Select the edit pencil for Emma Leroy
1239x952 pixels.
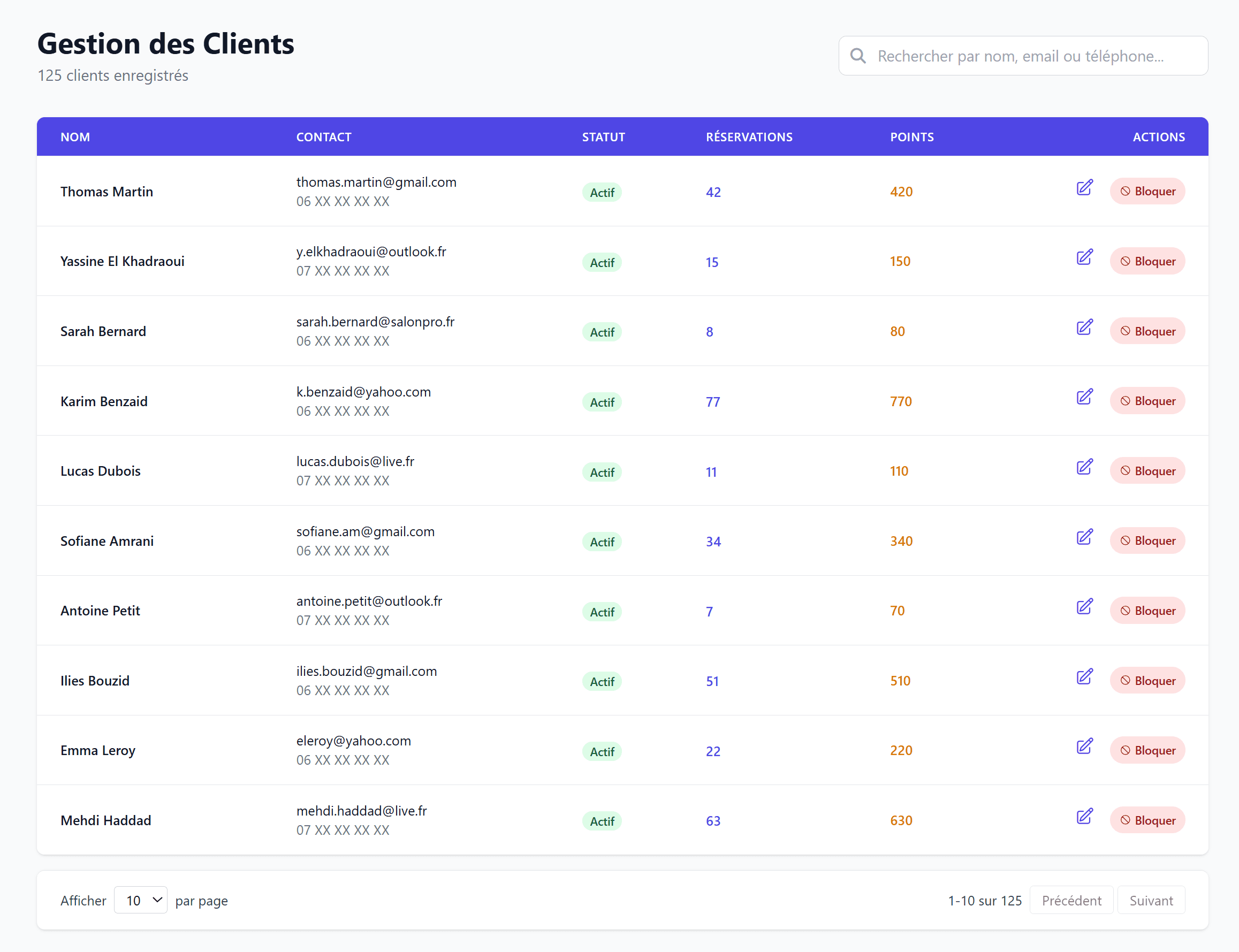tap(1084, 747)
